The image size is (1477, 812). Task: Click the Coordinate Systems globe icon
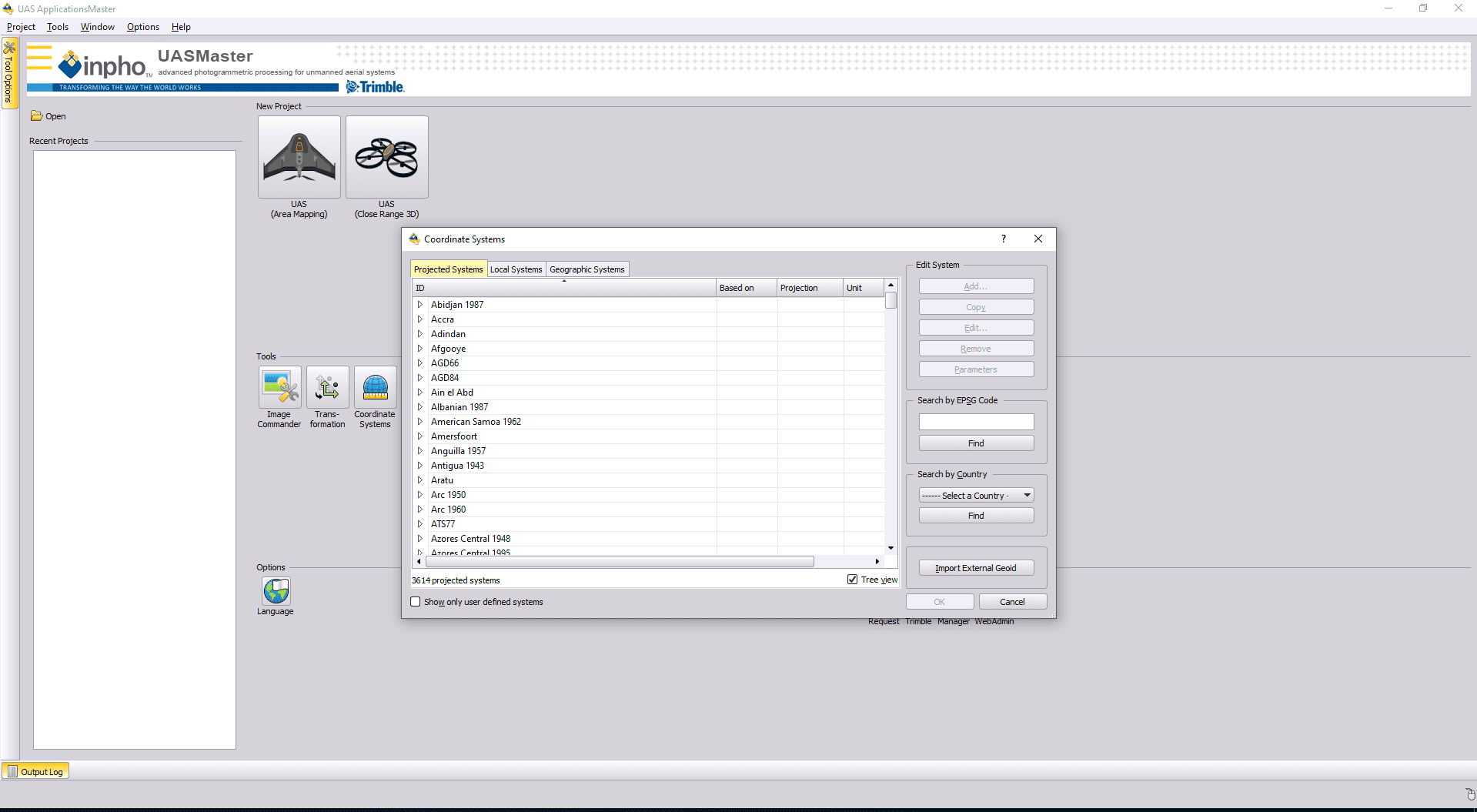(x=375, y=388)
